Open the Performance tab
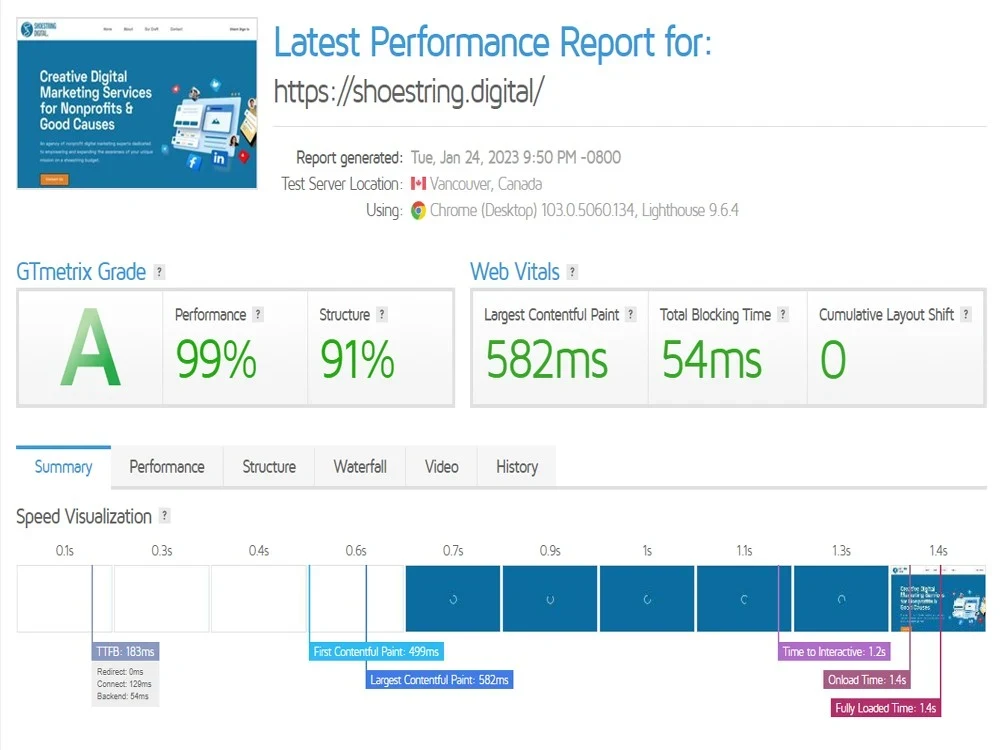The height and width of the screenshot is (750, 1000). pyautogui.click(x=167, y=467)
